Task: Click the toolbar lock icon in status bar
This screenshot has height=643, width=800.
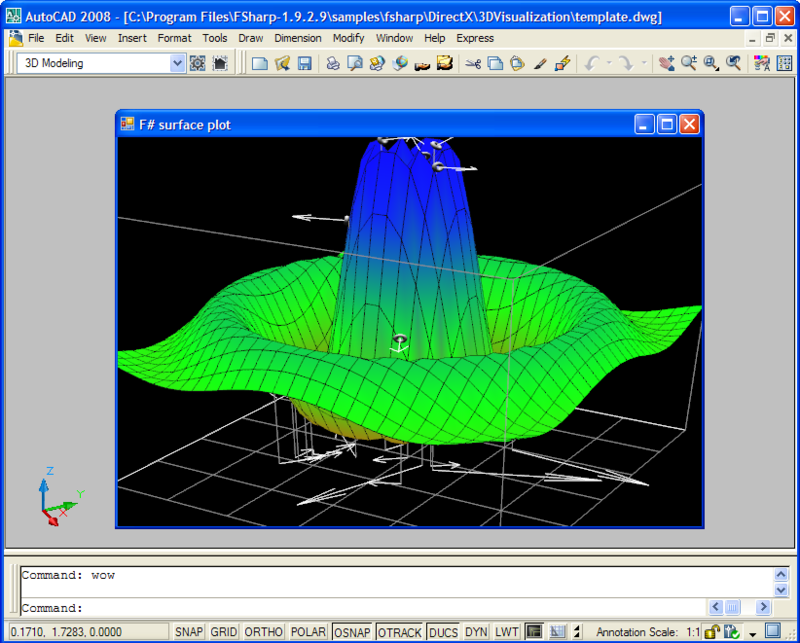Action: [710, 632]
